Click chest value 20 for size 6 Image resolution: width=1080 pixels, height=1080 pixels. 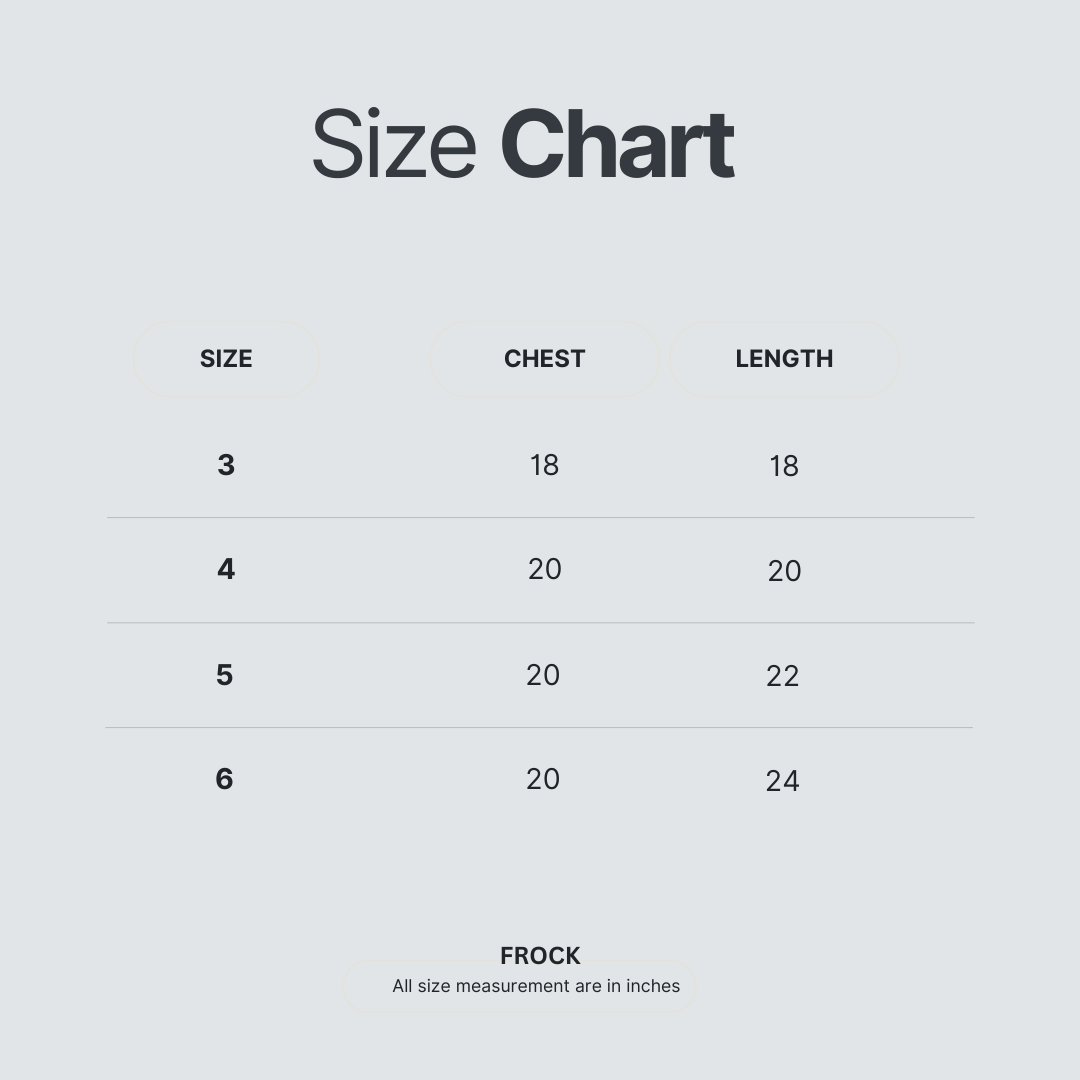[543, 779]
